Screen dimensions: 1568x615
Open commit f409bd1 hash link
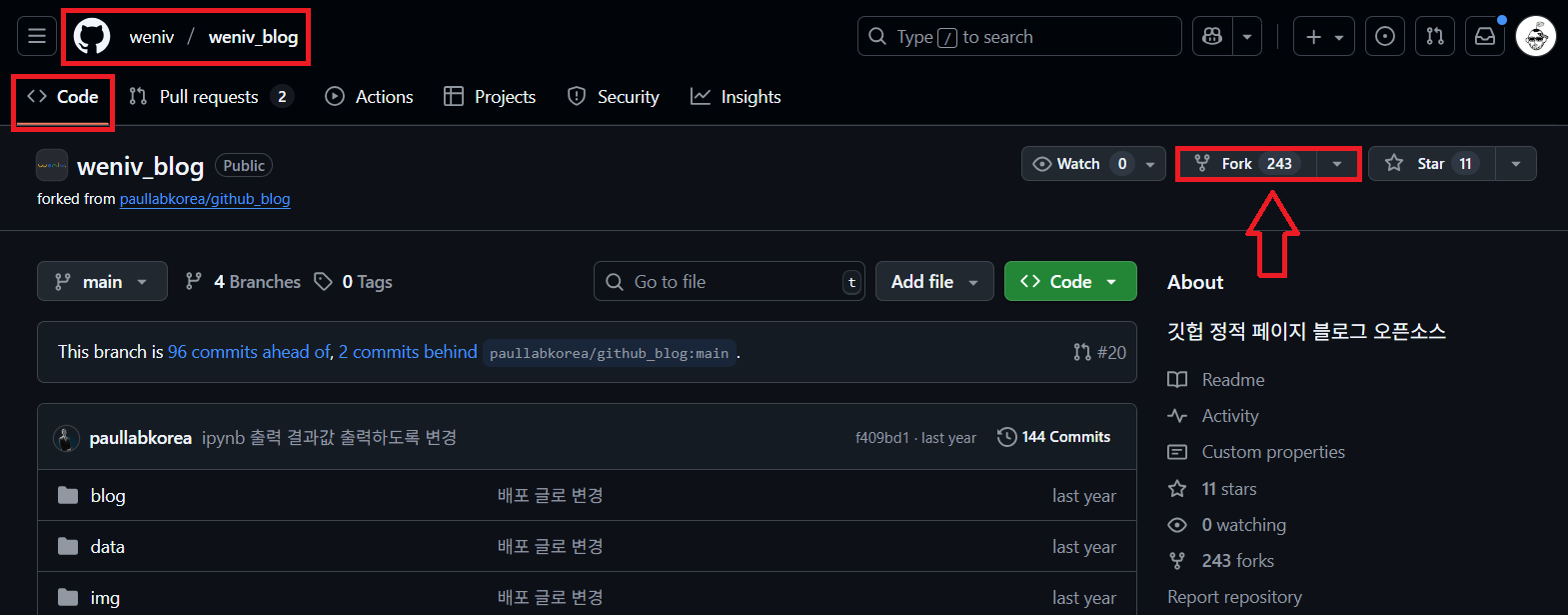click(x=882, y=438)
